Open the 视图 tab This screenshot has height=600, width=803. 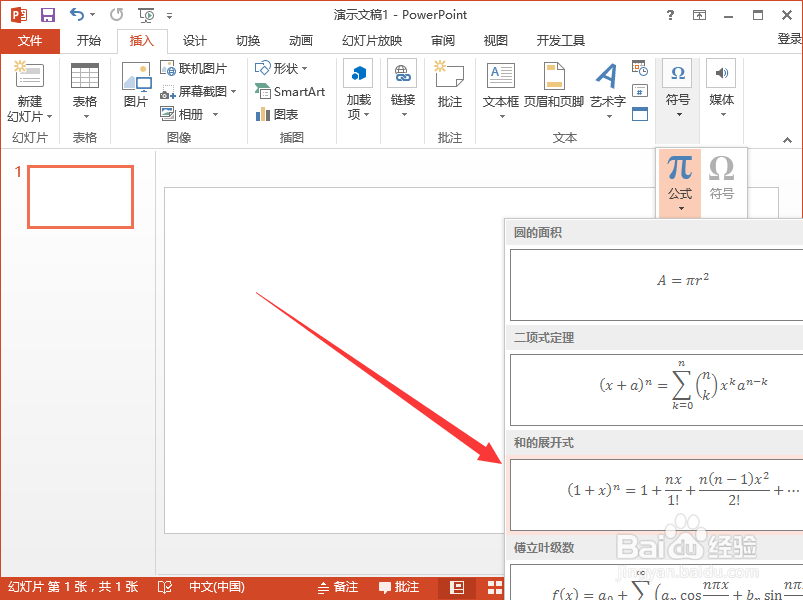(496, 40)
